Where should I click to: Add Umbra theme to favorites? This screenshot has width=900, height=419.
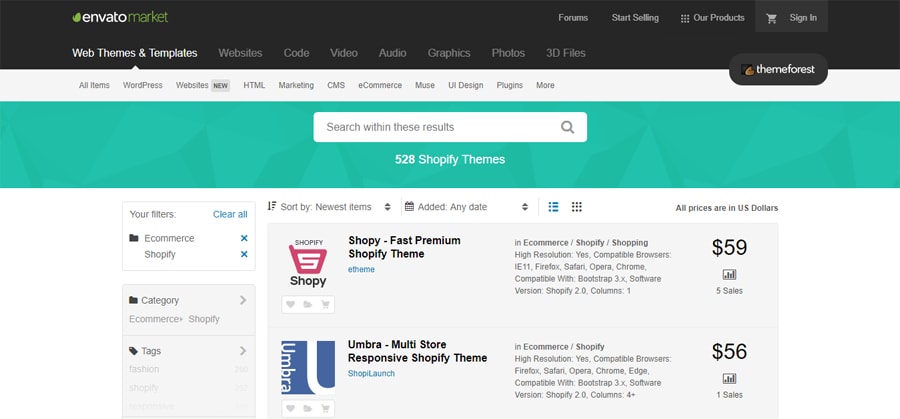click(x=290, y=409)
